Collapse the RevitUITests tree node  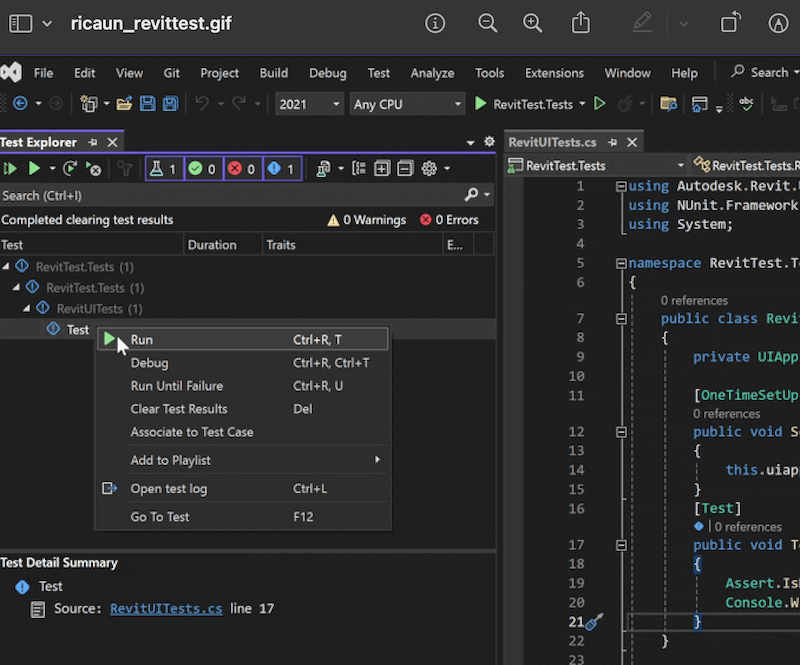[28, 309]
